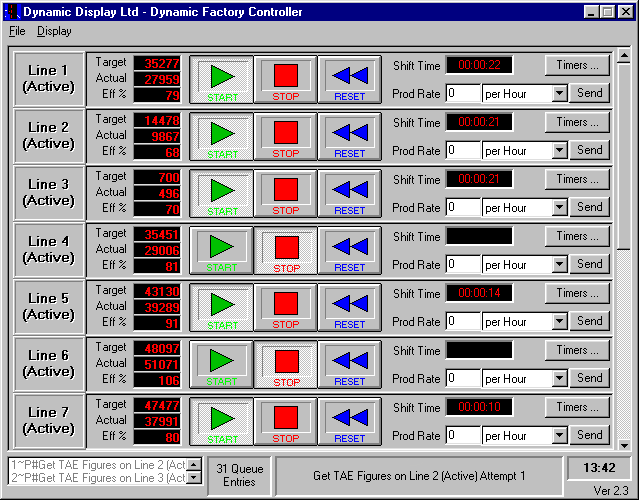Reset Line 2 counters
The width and height of the screenshot is (639, 500).
click(x=349, y=137)
